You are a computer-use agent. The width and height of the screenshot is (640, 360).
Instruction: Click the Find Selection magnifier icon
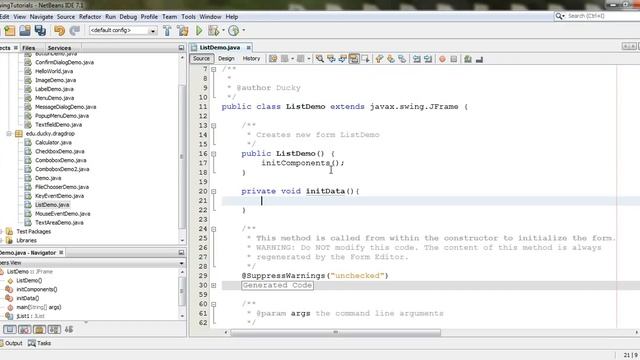pos(320,59)
